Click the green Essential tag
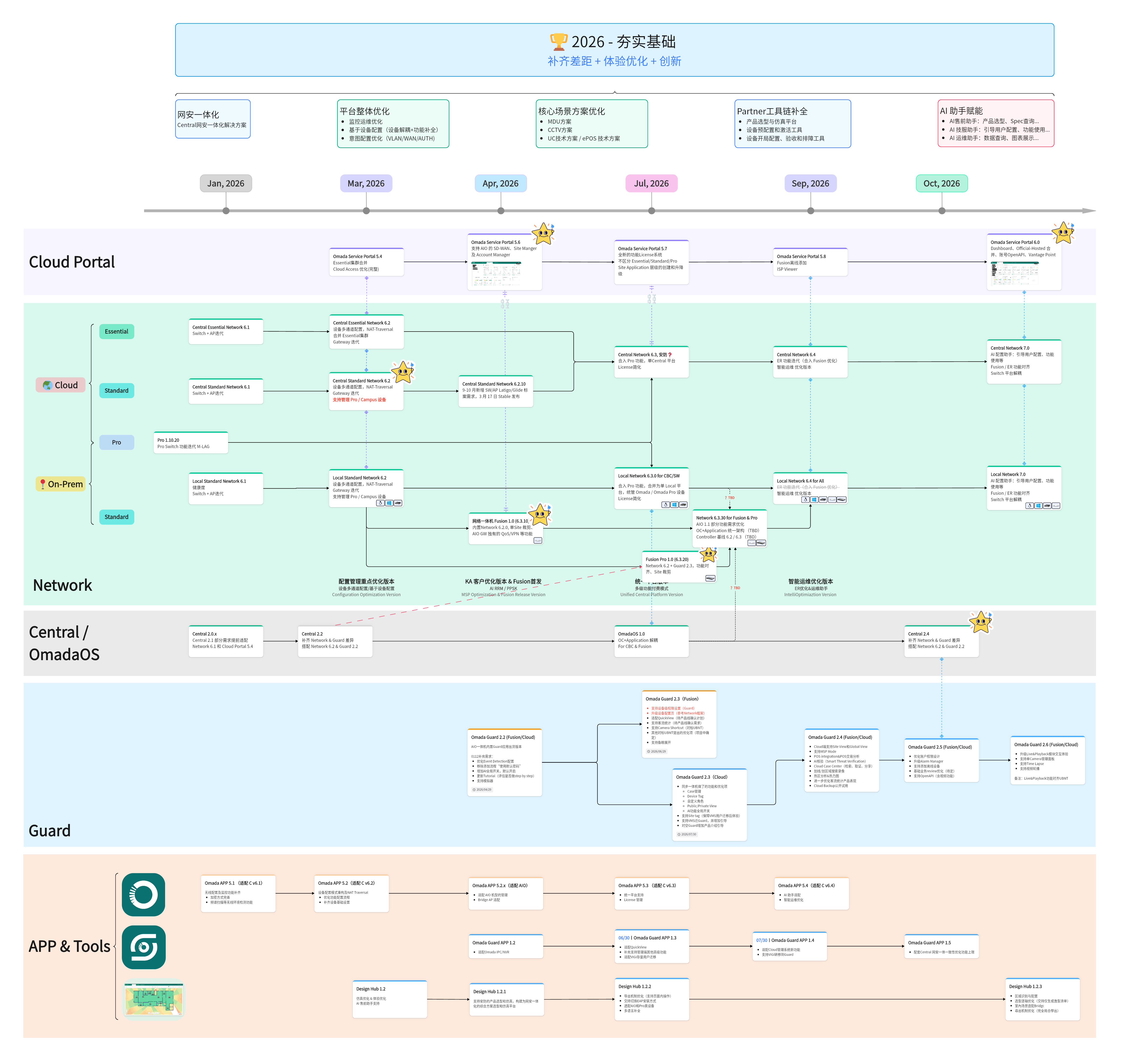The image size is (1122, 1064). click(116, 331)
